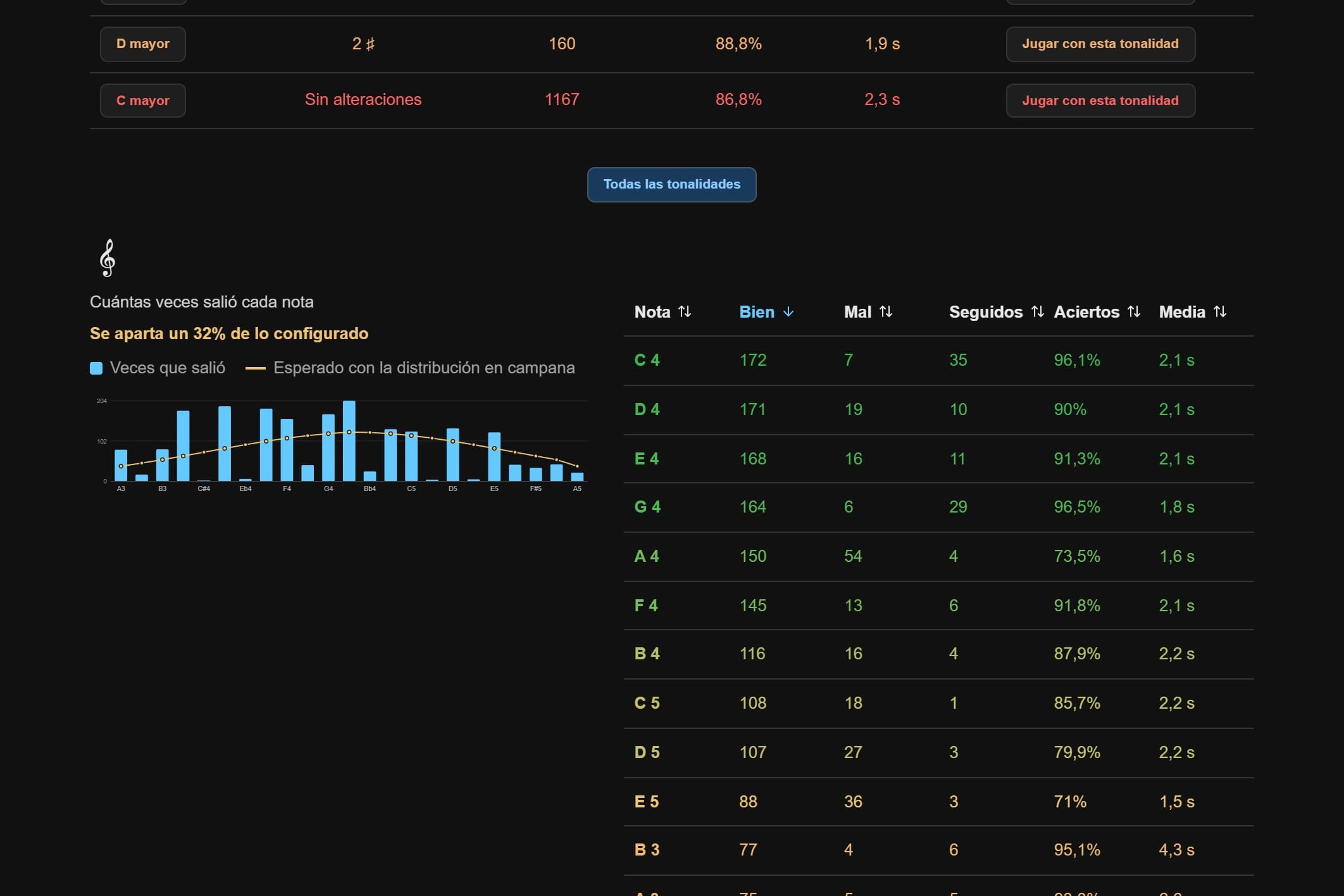Select the C 4 note row

point(938,361)
